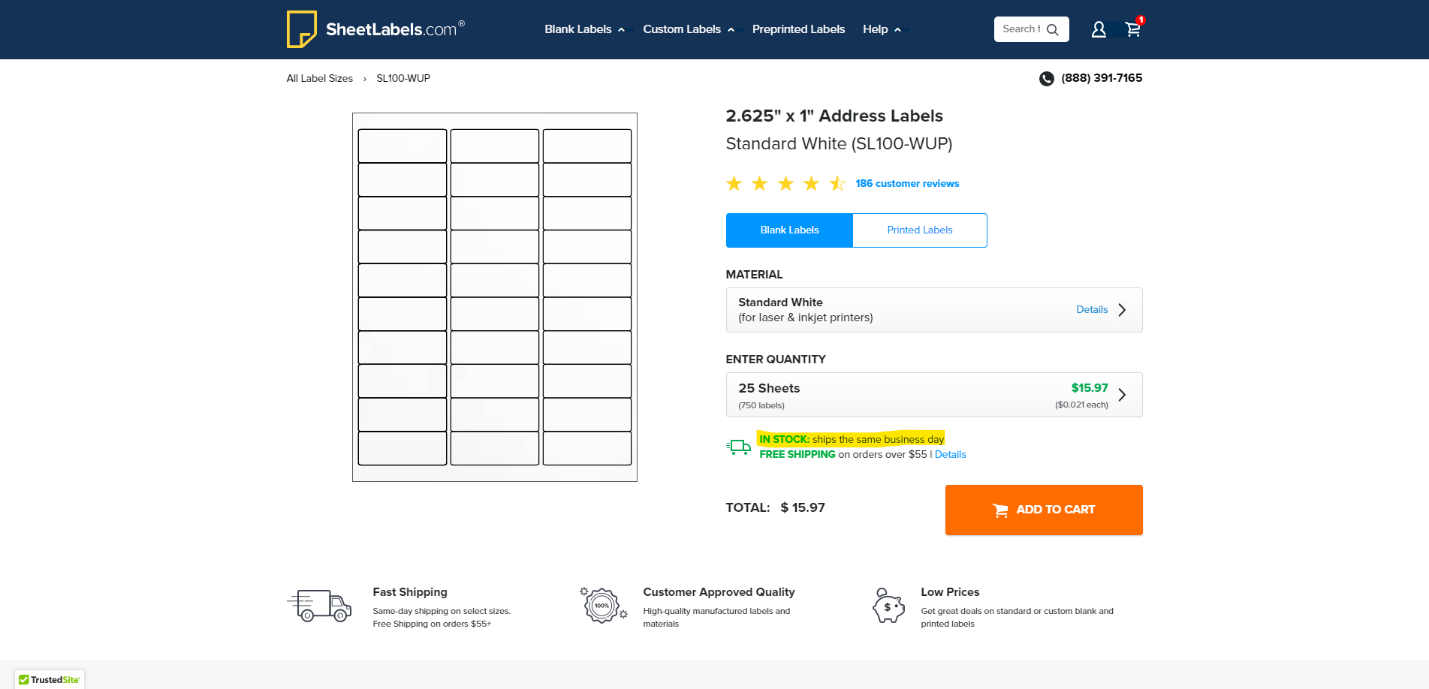Click the $15.97 price text
The width and height of the screenshot is (1429, 689).
point(1089,388)
